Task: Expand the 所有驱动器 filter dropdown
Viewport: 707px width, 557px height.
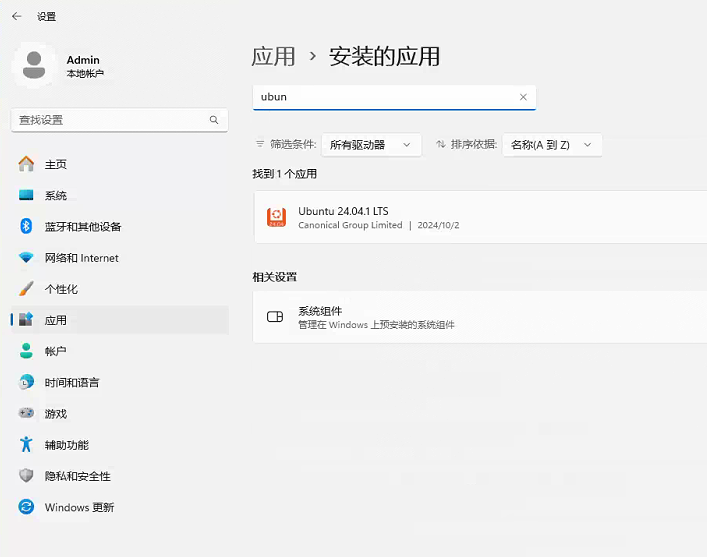Action: [371, 145]
